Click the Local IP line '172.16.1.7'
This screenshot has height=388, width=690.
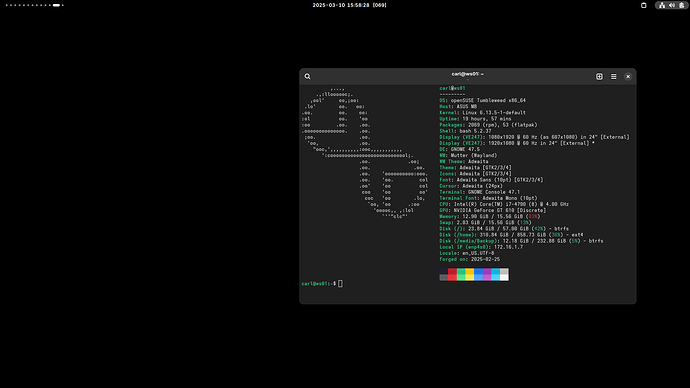(x=481, y=247)
